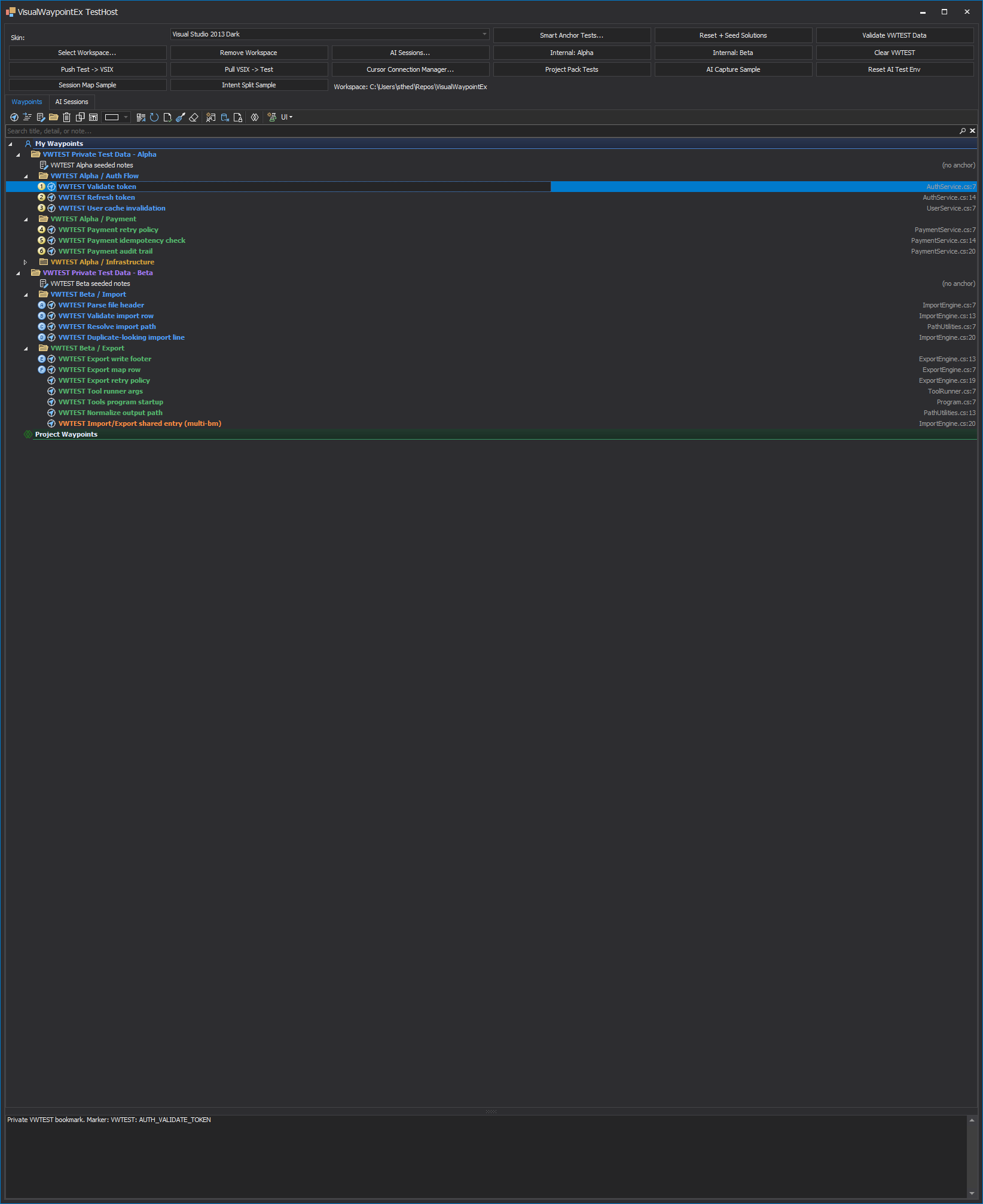
Task: Click the blue database export toolbar icon
Action: (x=225, y=117)
